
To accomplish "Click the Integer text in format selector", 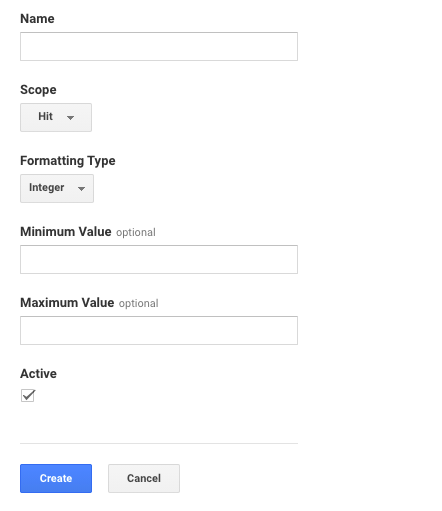I will [46, 188].
